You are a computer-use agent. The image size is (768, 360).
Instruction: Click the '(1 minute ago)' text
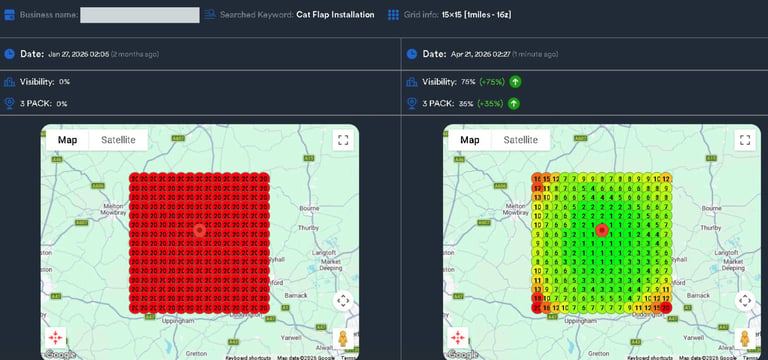(x=535, y=54)
